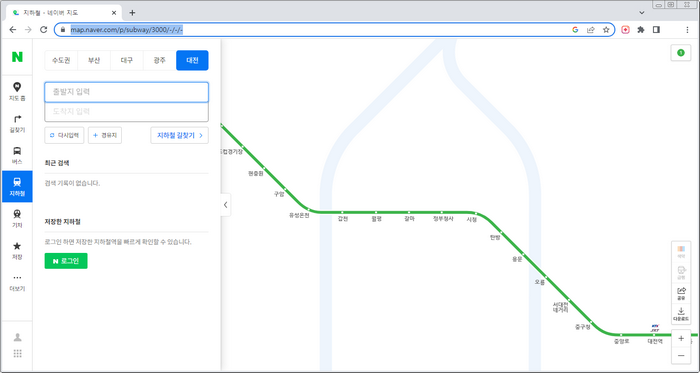Screen dimensions: 700x373
Task: Open 기차 train section
Action: [x=17, y=219]
